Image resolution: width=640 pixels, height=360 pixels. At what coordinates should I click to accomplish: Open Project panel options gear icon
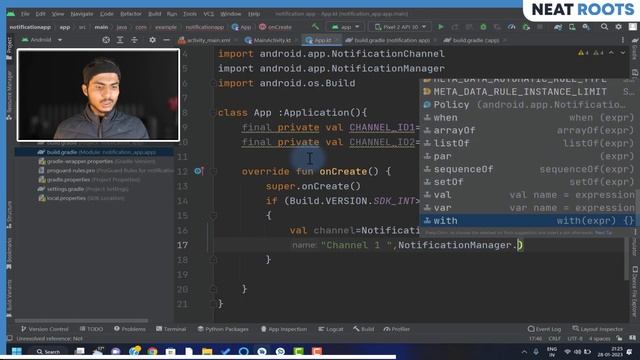152,40
